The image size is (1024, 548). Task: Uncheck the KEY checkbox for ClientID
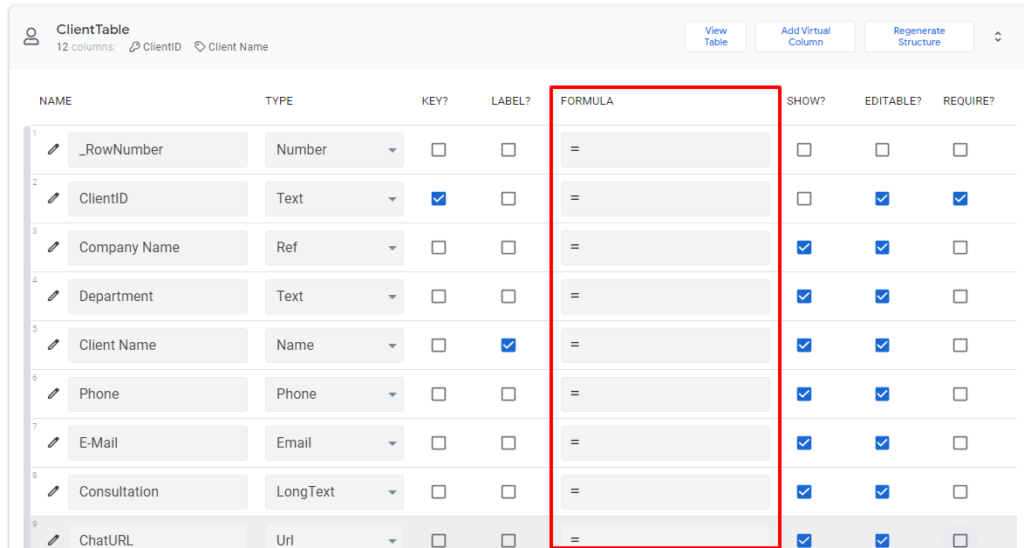click(x=438, y=198)
